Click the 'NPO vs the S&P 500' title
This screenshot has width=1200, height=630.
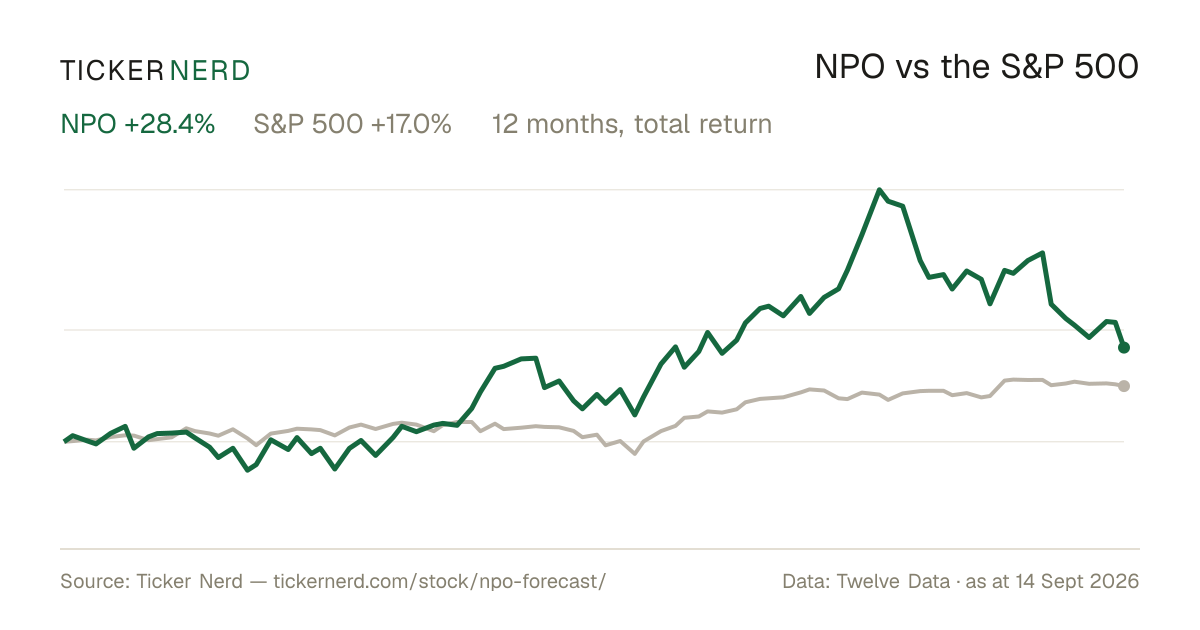tap(977, 67)
